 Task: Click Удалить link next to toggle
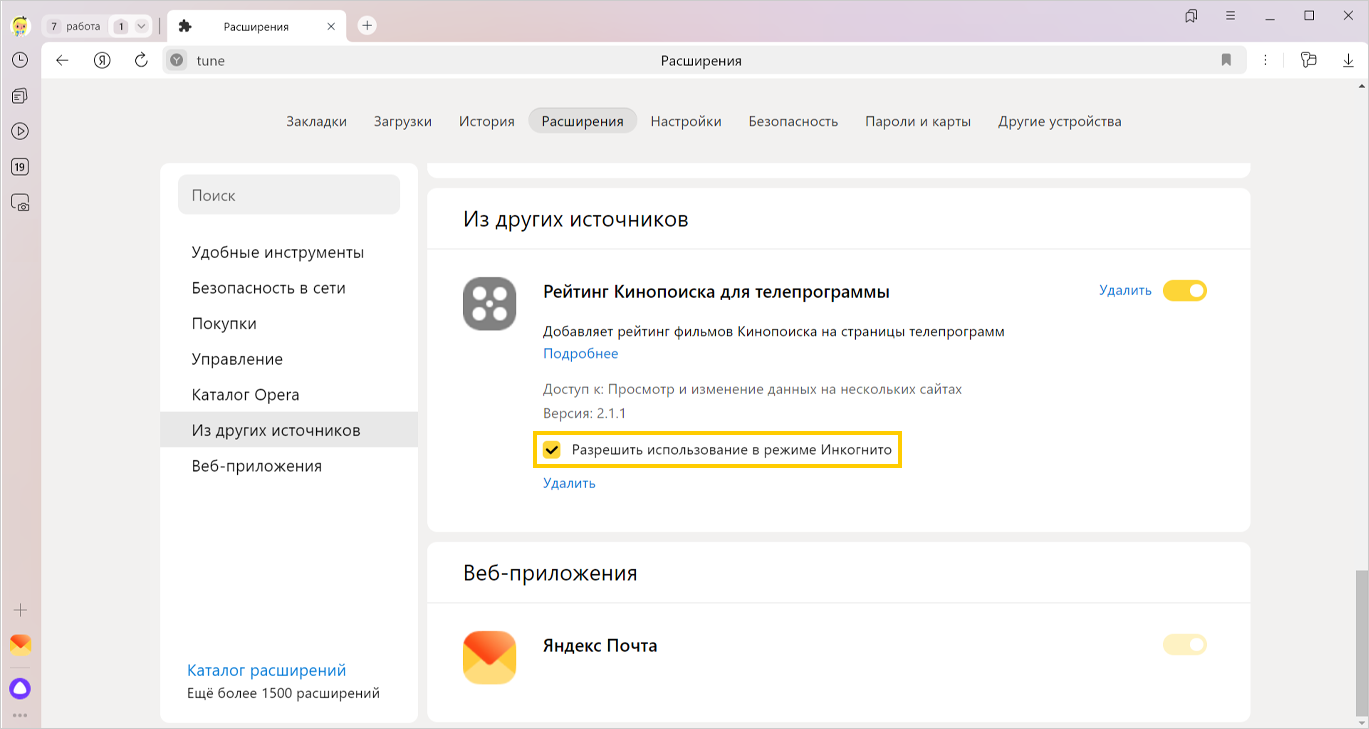point(1125,291)
